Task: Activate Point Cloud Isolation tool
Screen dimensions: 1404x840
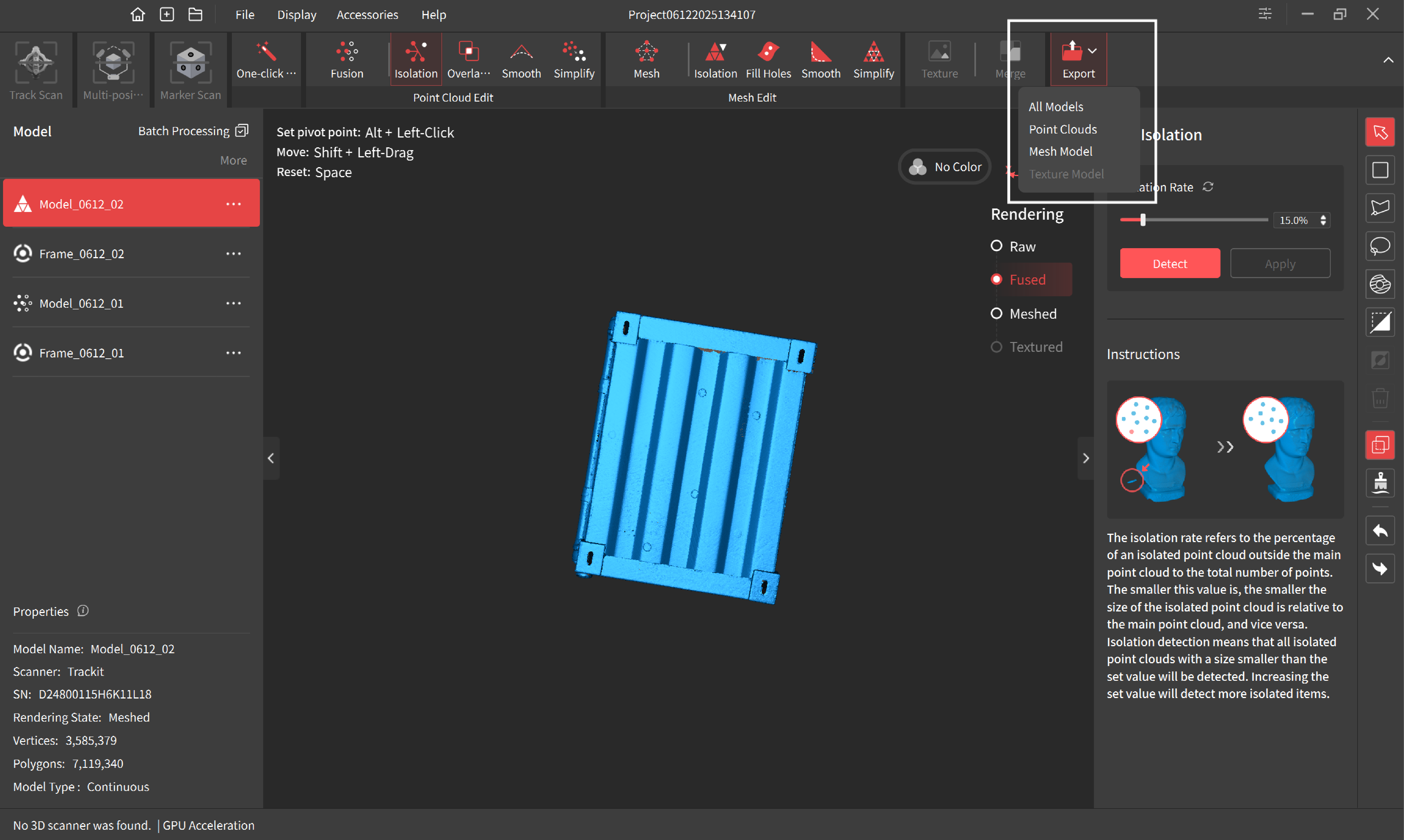Action: coord(416,60)
